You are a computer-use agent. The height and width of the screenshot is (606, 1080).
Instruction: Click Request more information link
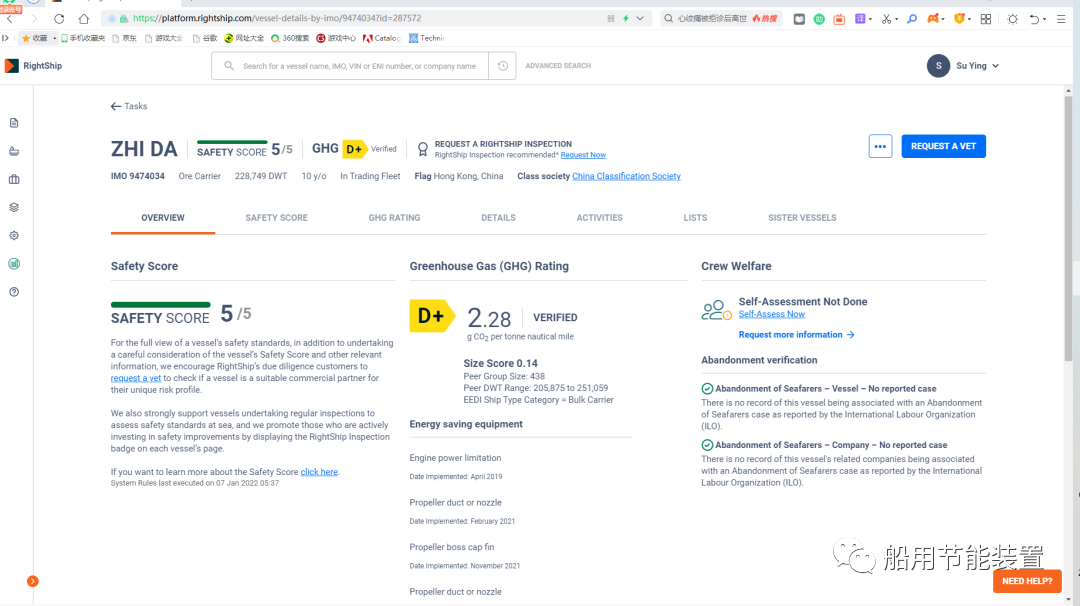point(796,335)
